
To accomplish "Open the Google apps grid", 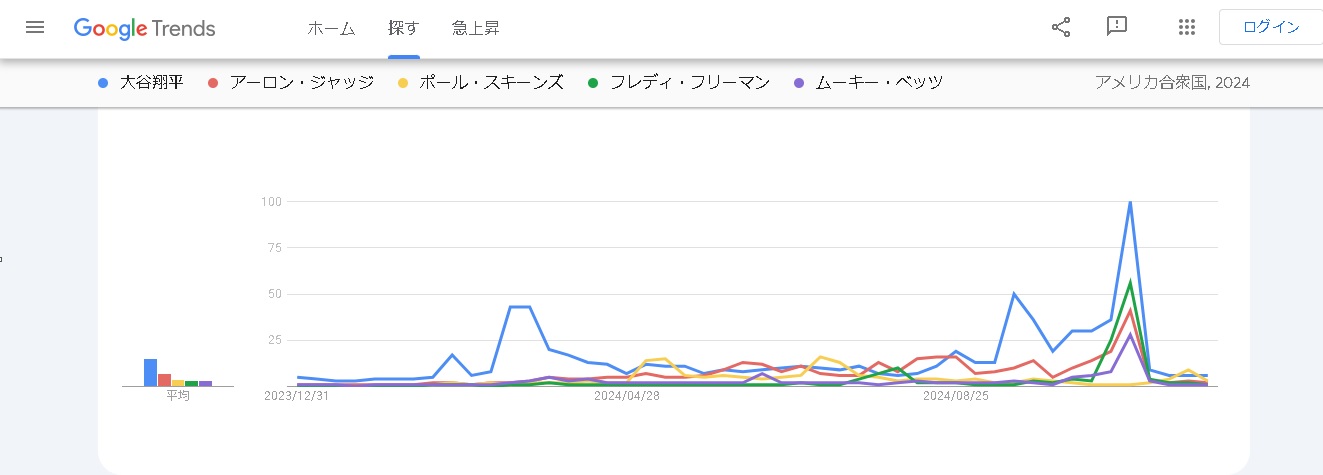I will [x=1187, y=28].
